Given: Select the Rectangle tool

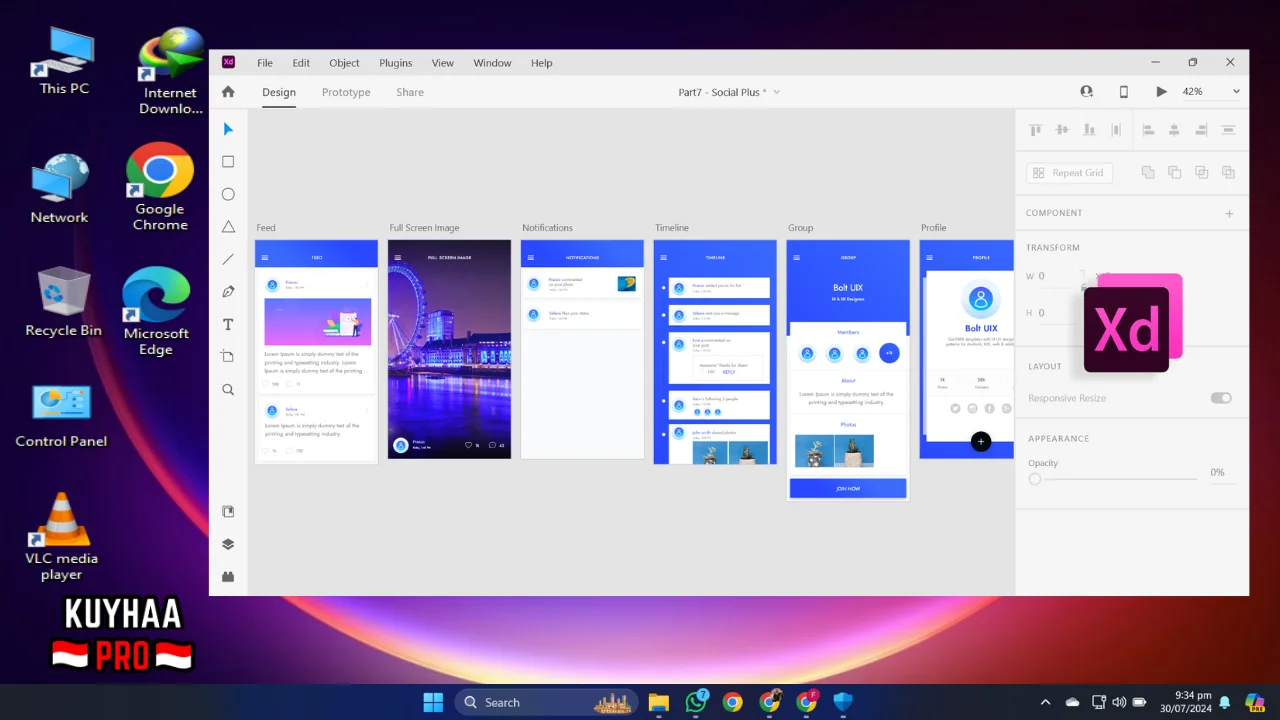Looking at the screenshot, I should [x=228, y=162].
